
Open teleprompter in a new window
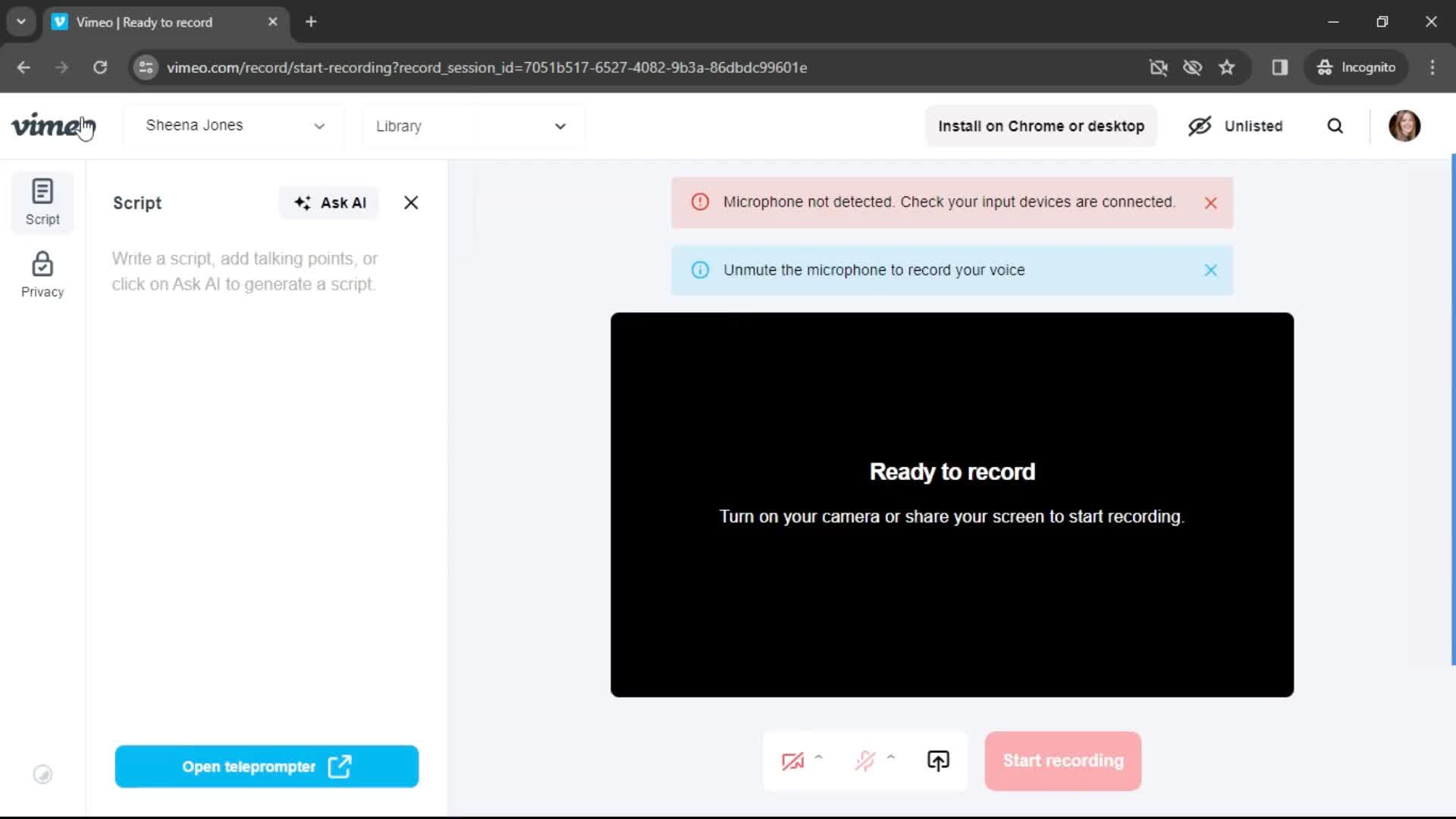[x=267, y=767]
